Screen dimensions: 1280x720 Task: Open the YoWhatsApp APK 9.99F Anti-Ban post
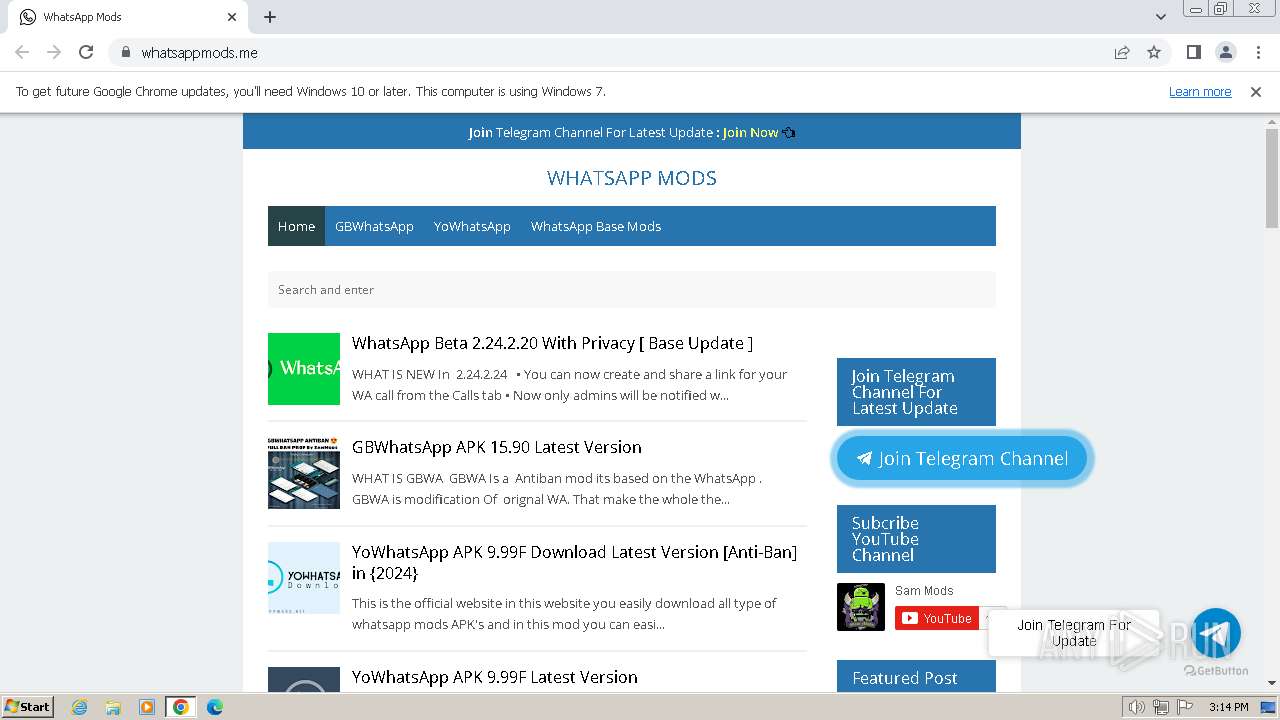[x=574, y=562]
